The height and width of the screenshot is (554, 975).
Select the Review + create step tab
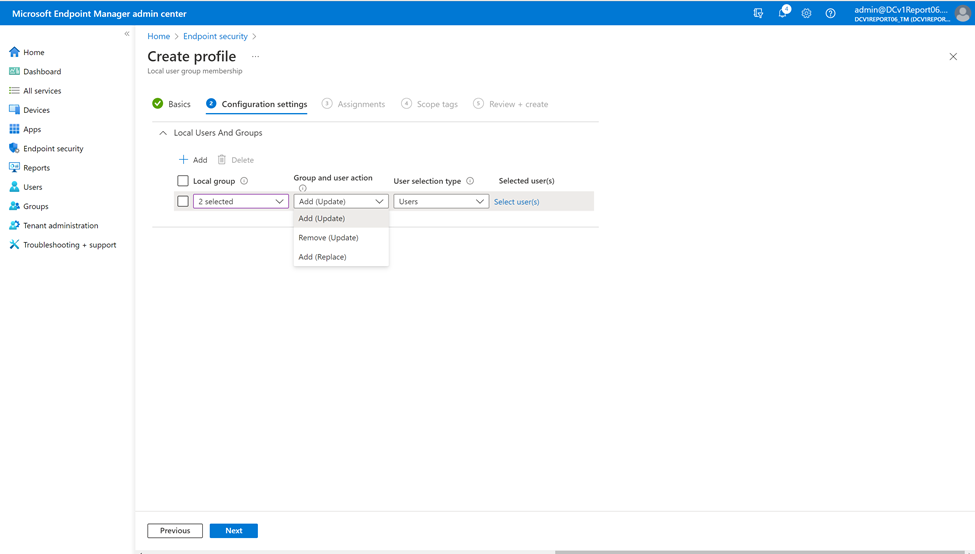511,104
